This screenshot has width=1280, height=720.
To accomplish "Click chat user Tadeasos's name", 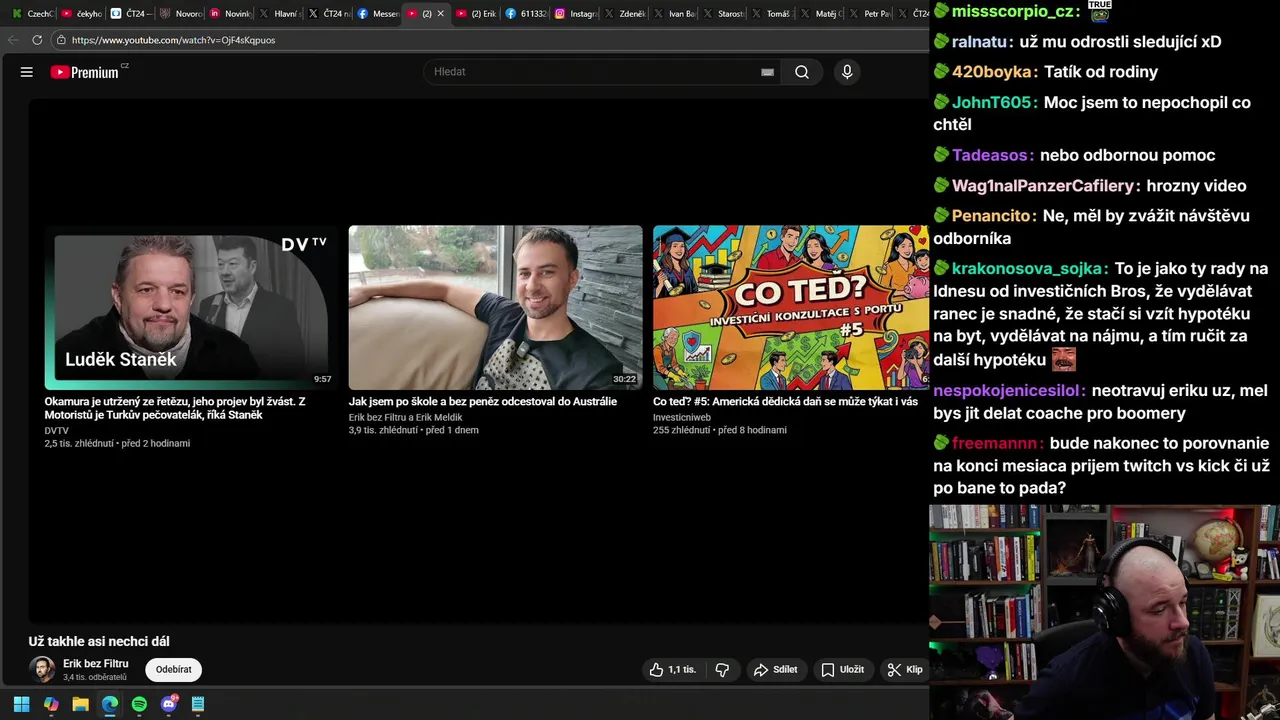I will coord(991,155).
